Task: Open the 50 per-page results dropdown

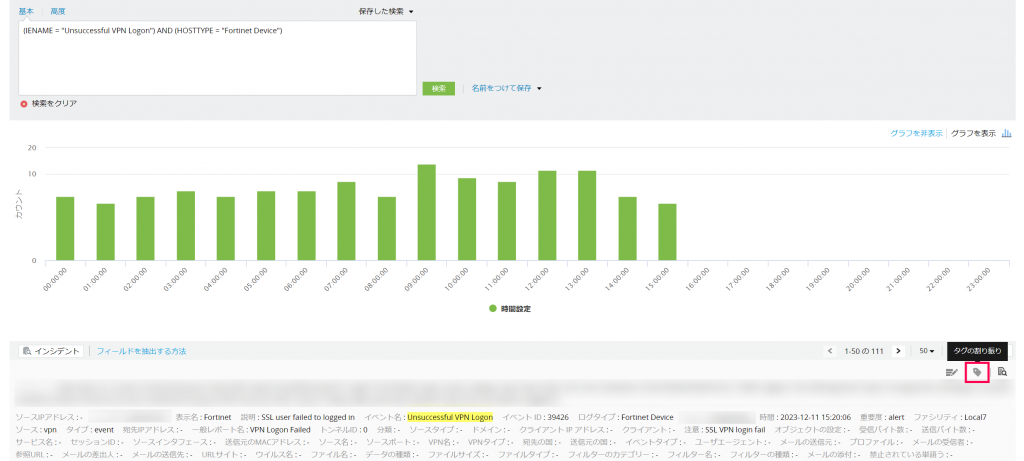Action: [x=926, y=351]
